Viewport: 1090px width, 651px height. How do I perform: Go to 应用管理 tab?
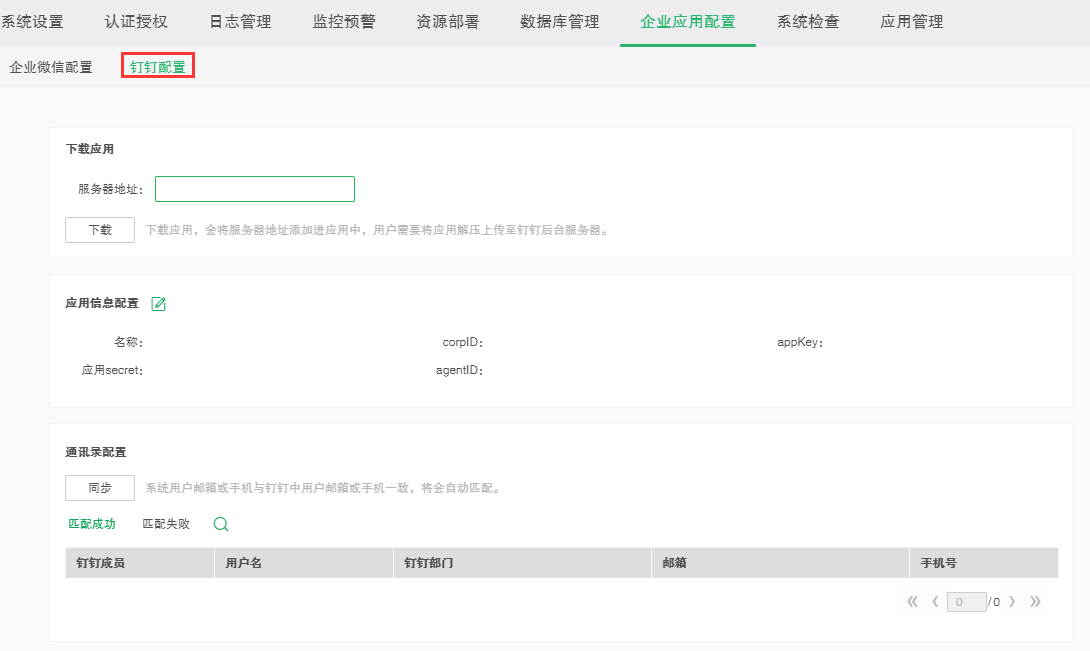[x=911, y=22]
